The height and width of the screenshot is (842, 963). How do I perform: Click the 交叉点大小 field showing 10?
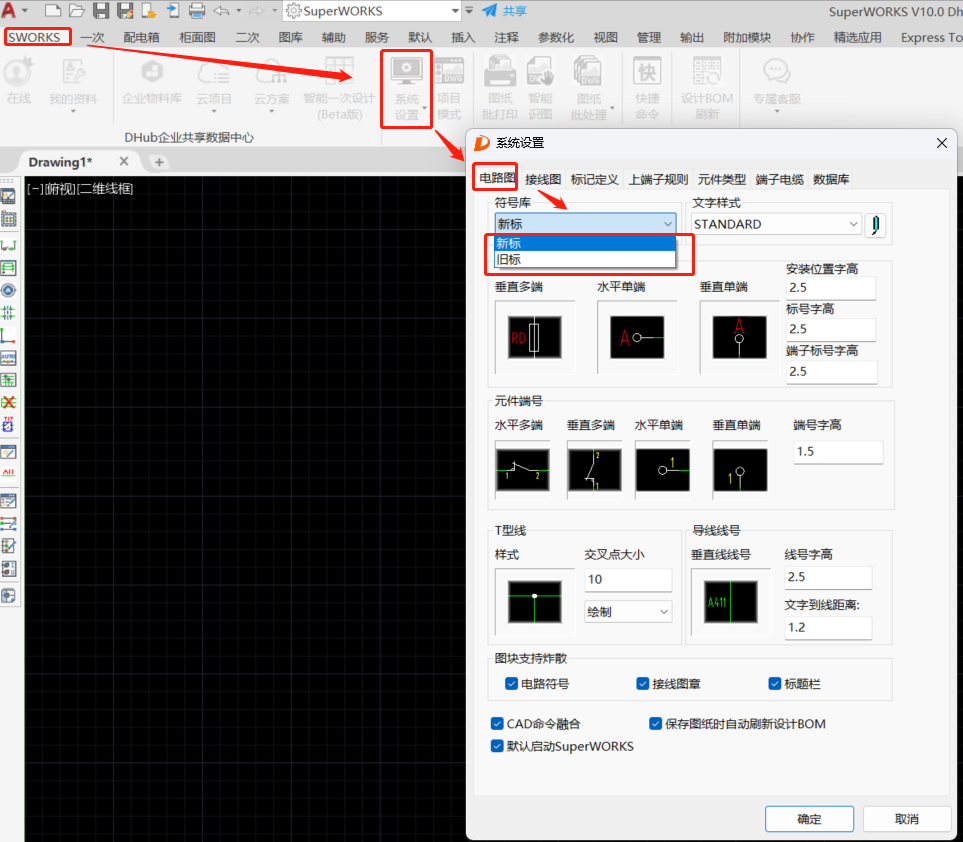pos(628,579)
